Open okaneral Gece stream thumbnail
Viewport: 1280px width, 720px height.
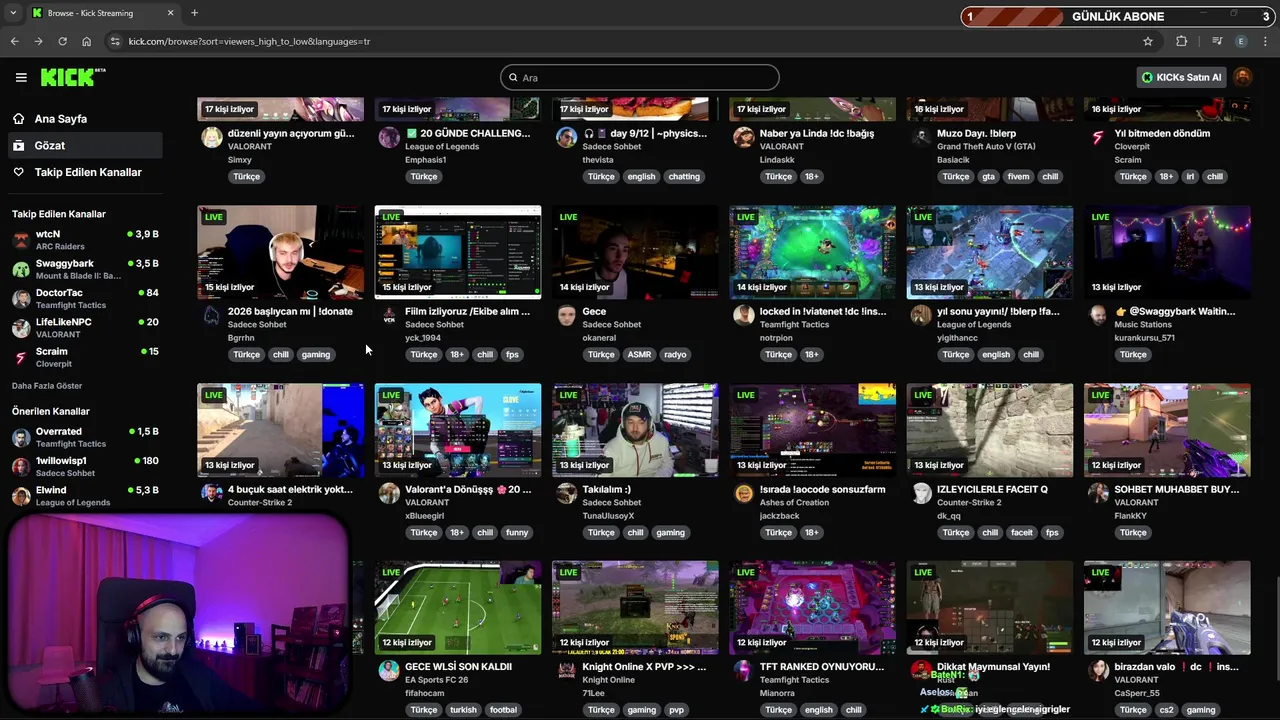point(635,252)
